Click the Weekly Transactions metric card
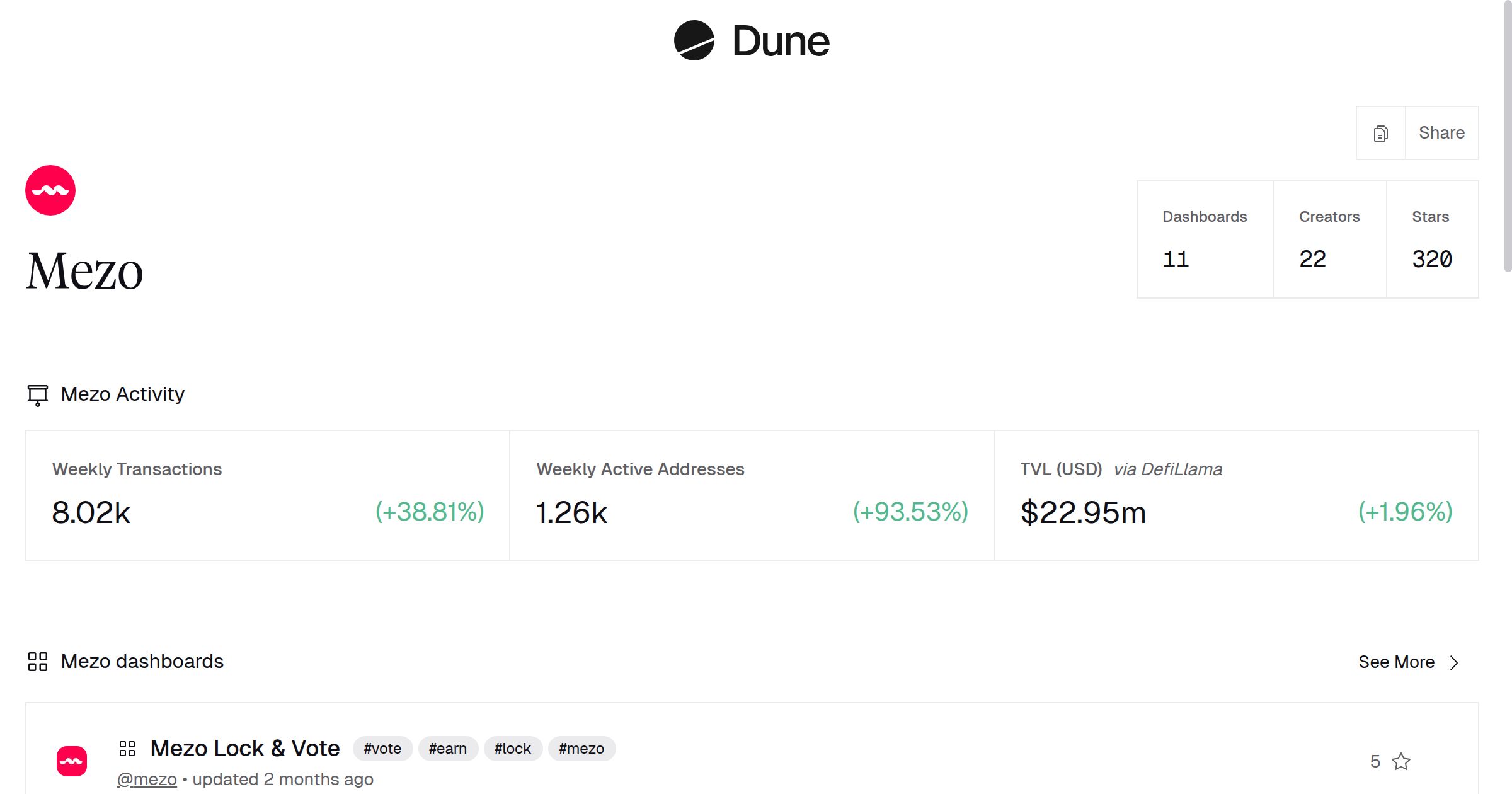Screen dimensions: 1512x794 pos(267,493)
